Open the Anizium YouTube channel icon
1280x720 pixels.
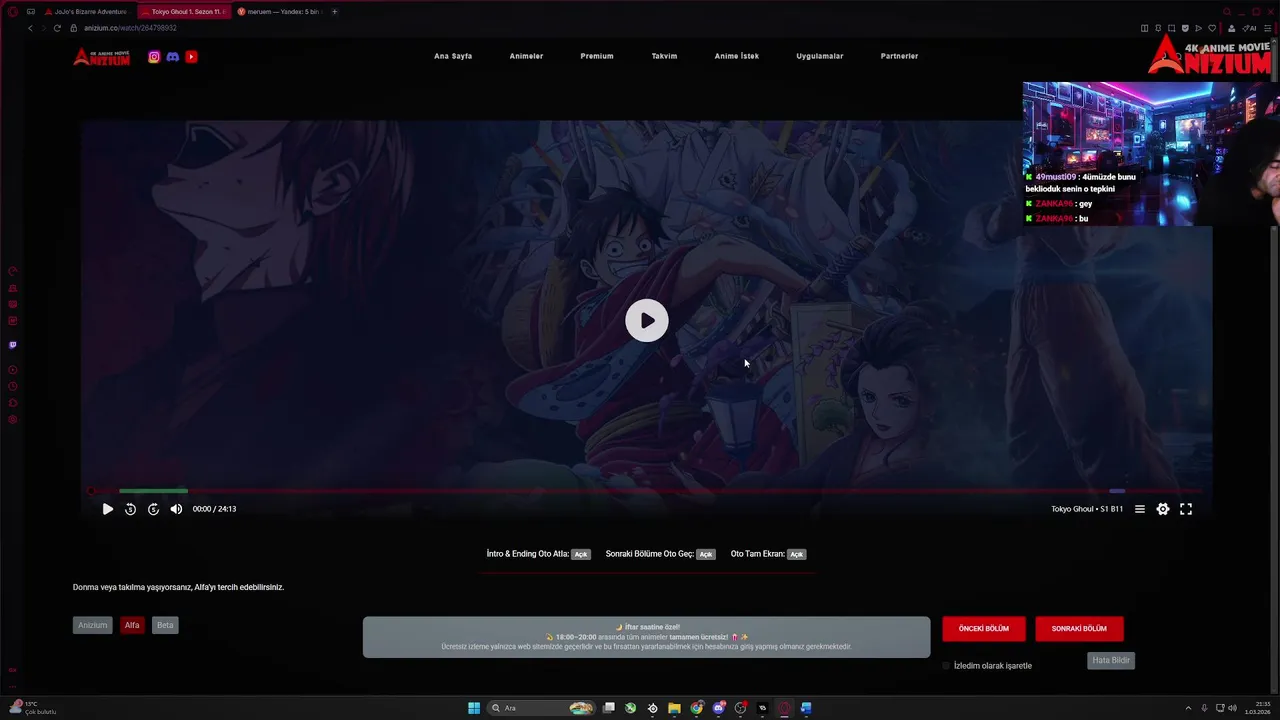[191, 57]
